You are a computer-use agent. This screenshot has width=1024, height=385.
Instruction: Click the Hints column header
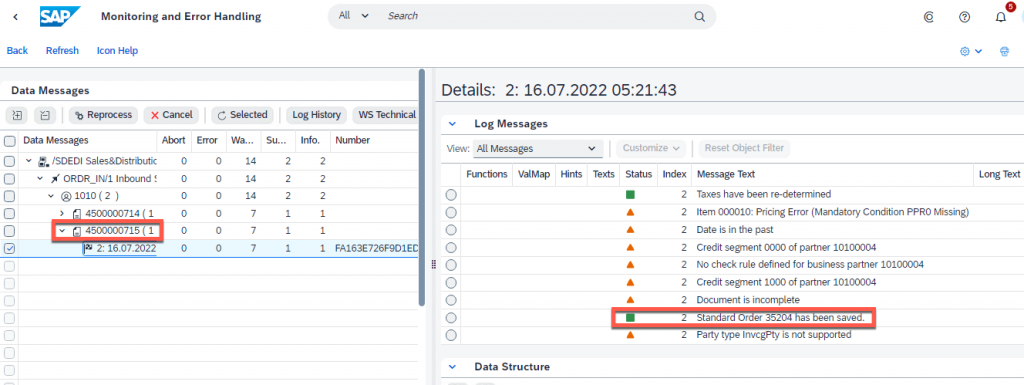click(x=571, y=174)
